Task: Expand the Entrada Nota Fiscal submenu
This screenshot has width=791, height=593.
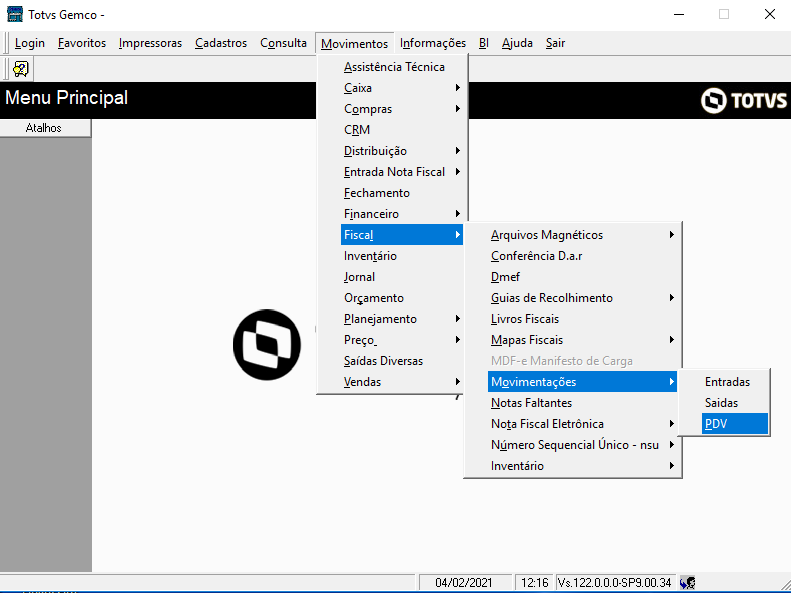Action: click(402, 172)
